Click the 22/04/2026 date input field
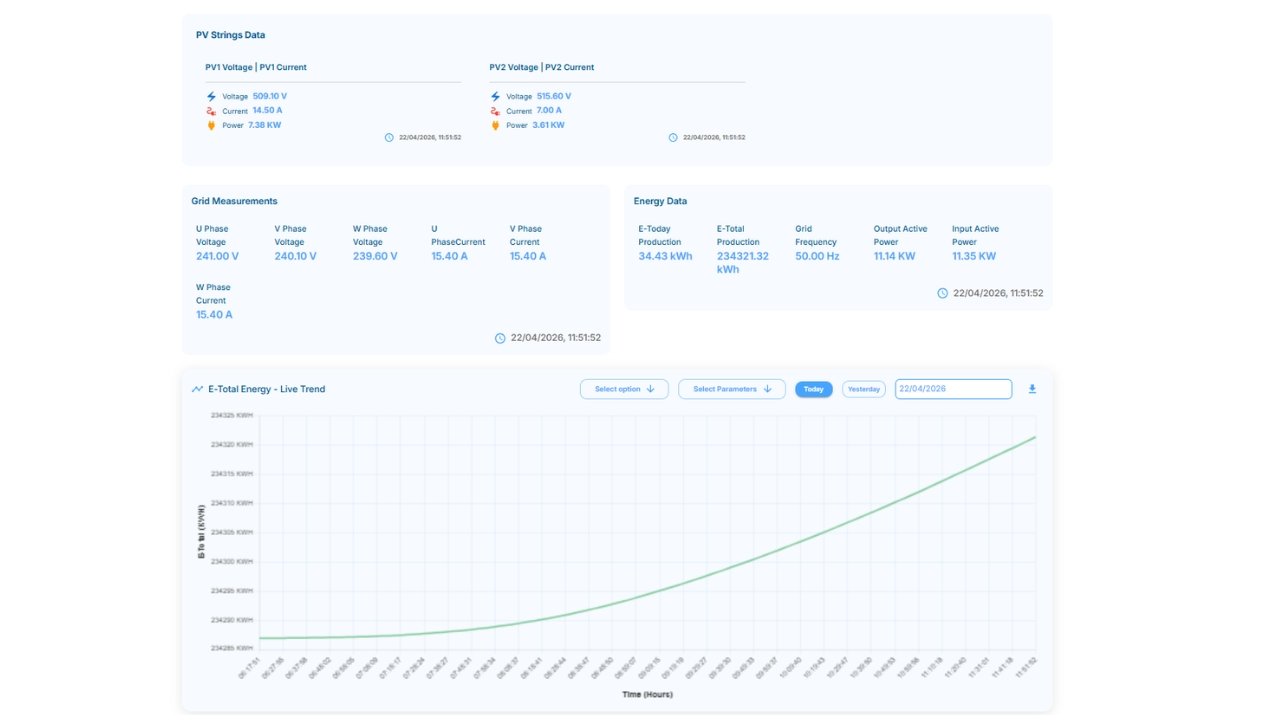 coord(952,389)
